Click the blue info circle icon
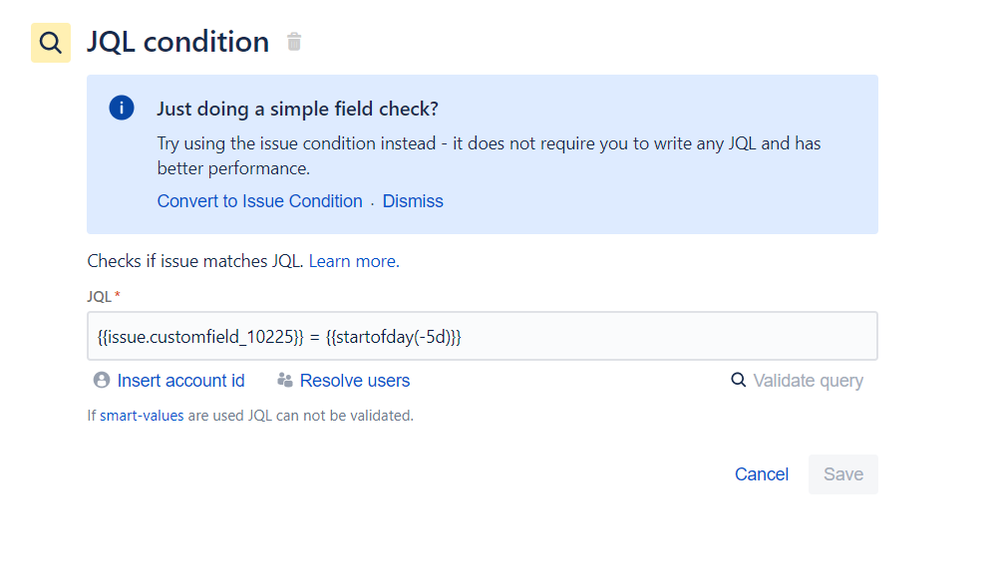The width and height of the screenshot is (999, 580). [121, 108]
